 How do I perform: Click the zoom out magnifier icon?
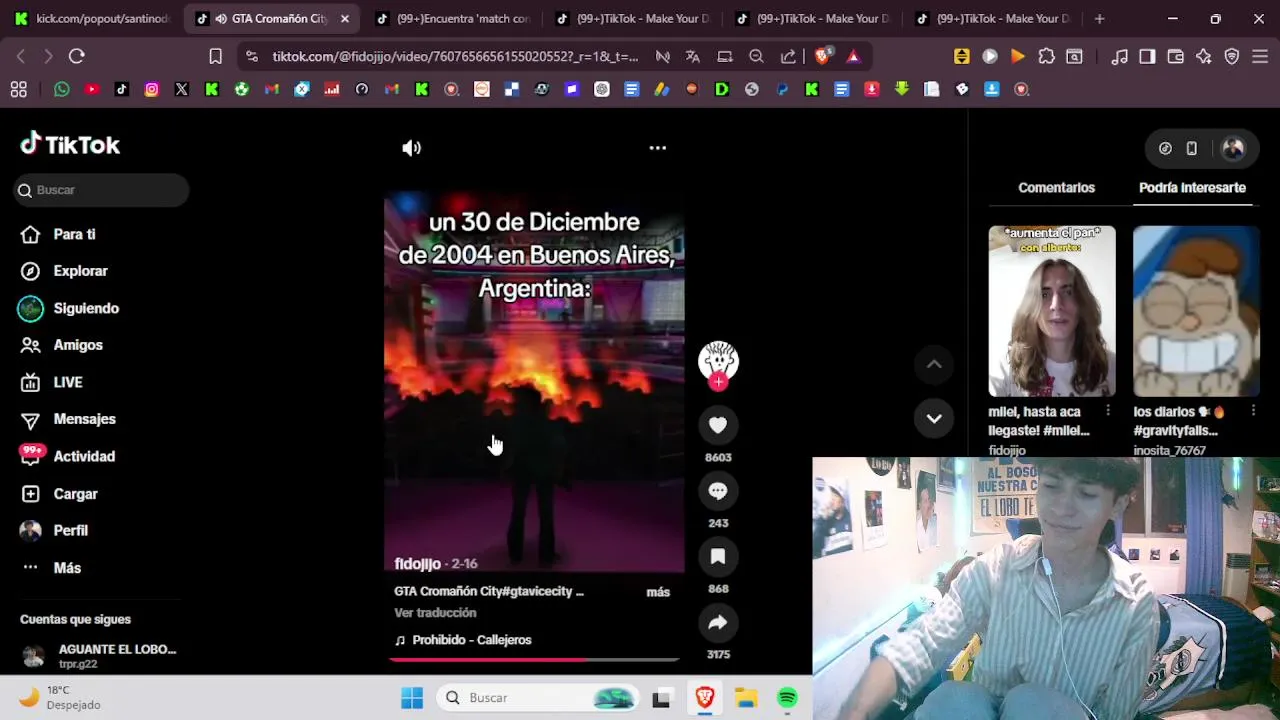(x=756, y=57)
